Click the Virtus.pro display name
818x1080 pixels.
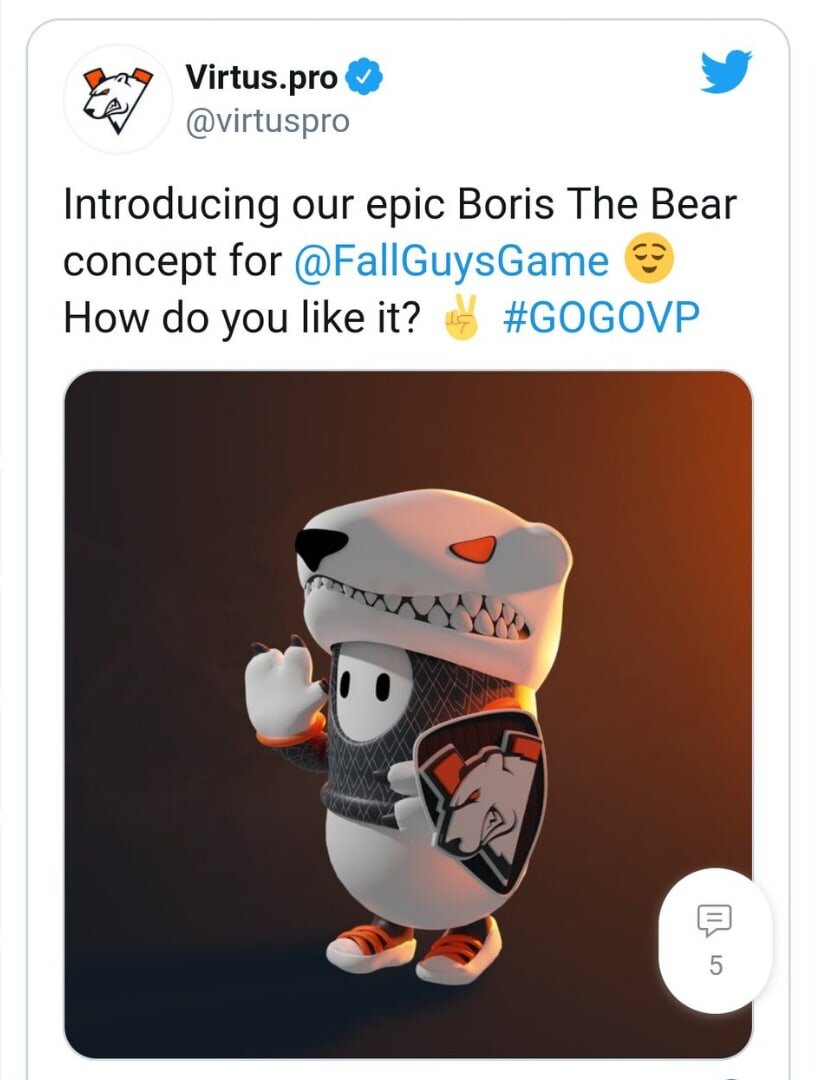[x=262, y=76]
